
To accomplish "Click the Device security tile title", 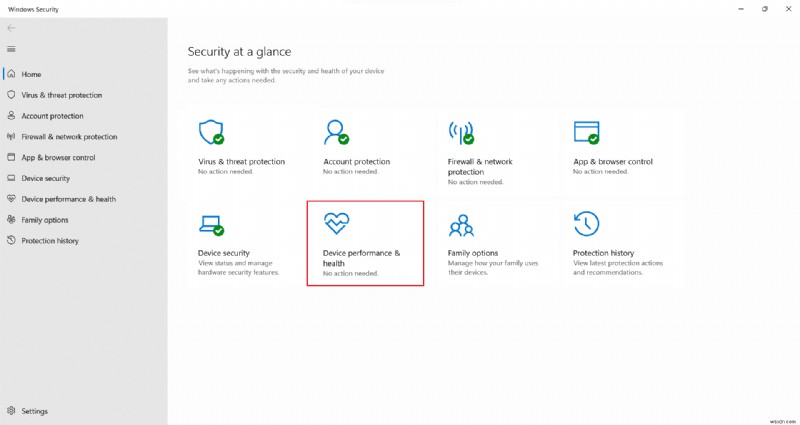I will 223,253.
